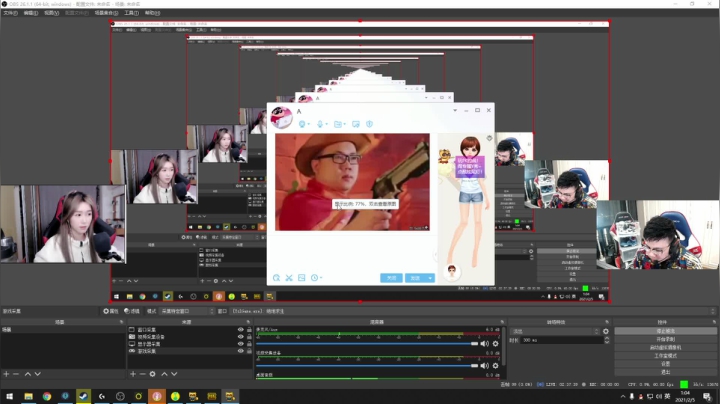Open source properties gear below the sources list

point(152,374)
